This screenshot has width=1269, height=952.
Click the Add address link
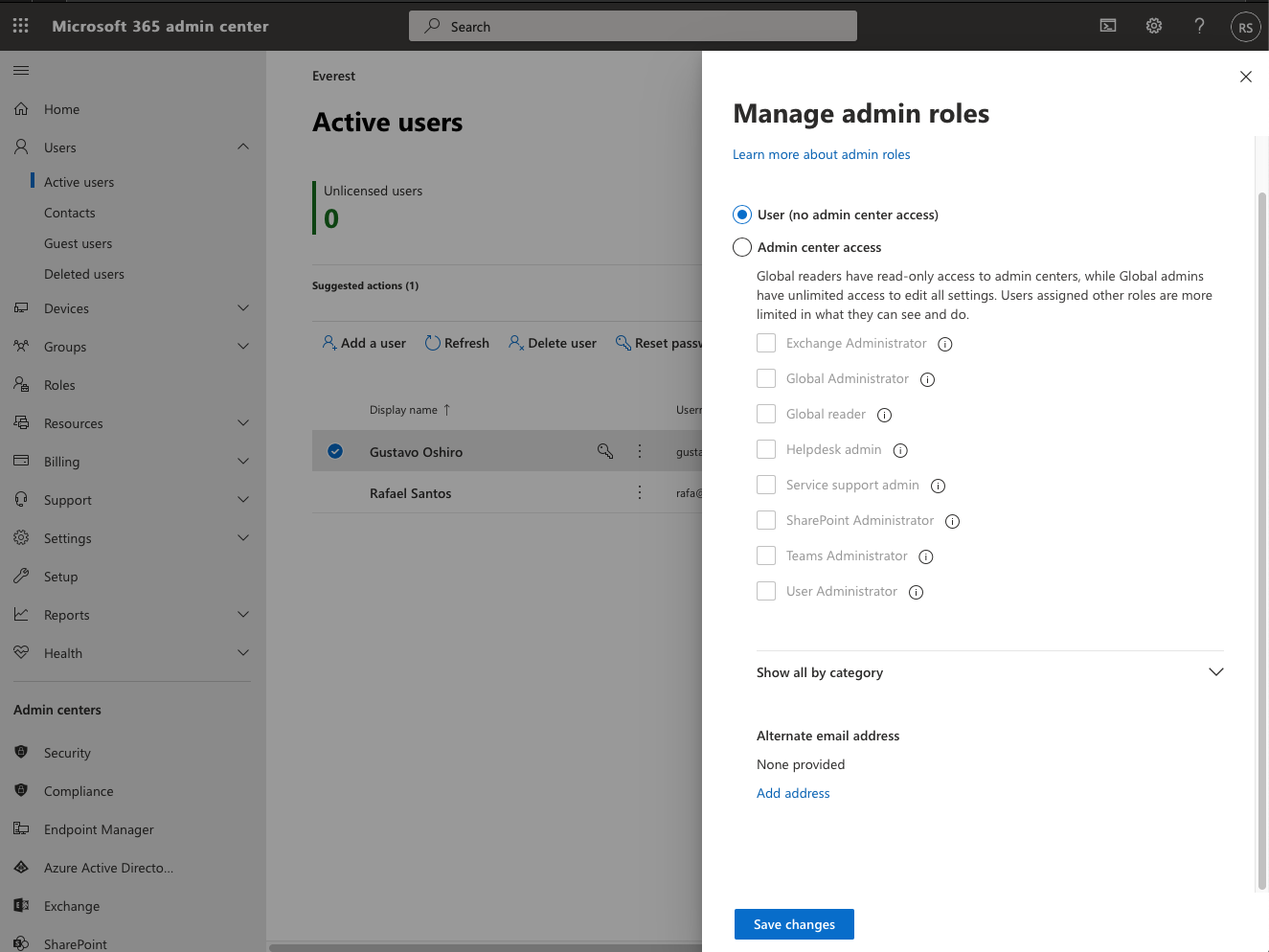(793, 793)
